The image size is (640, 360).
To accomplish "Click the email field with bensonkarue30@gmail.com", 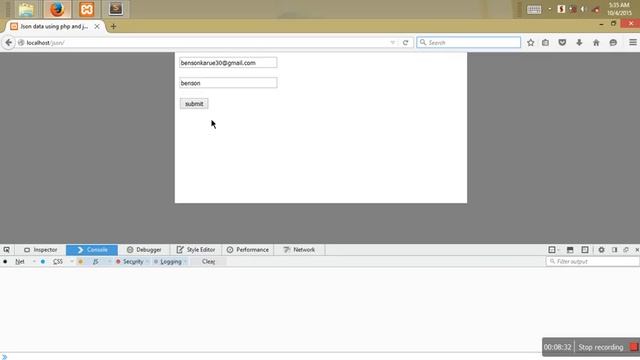I will click(228, 63).
